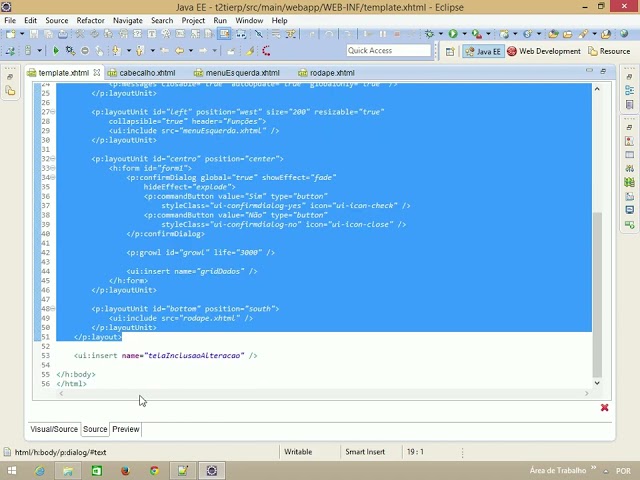
Task: Switch to the Resource perspective
Action: point(609,51)
